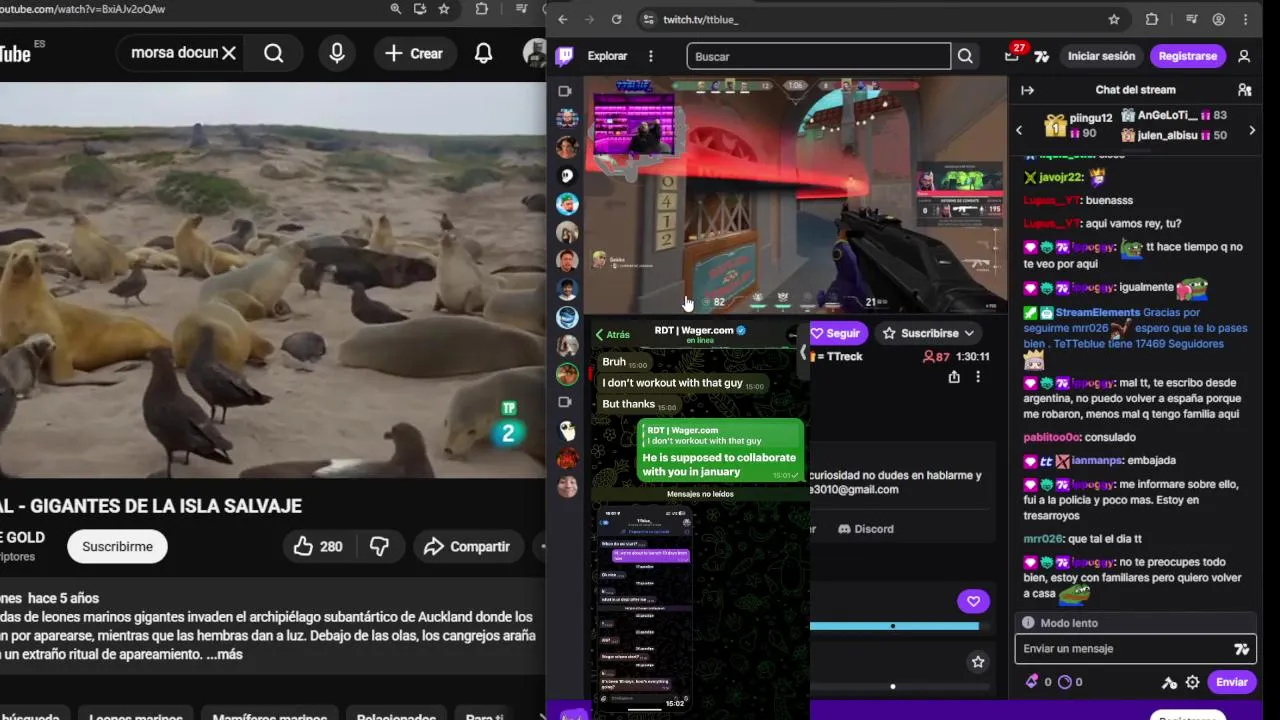
Task: Open Chrome three-dot menu in Twitch window
Action: click(x=1246, y=19)
